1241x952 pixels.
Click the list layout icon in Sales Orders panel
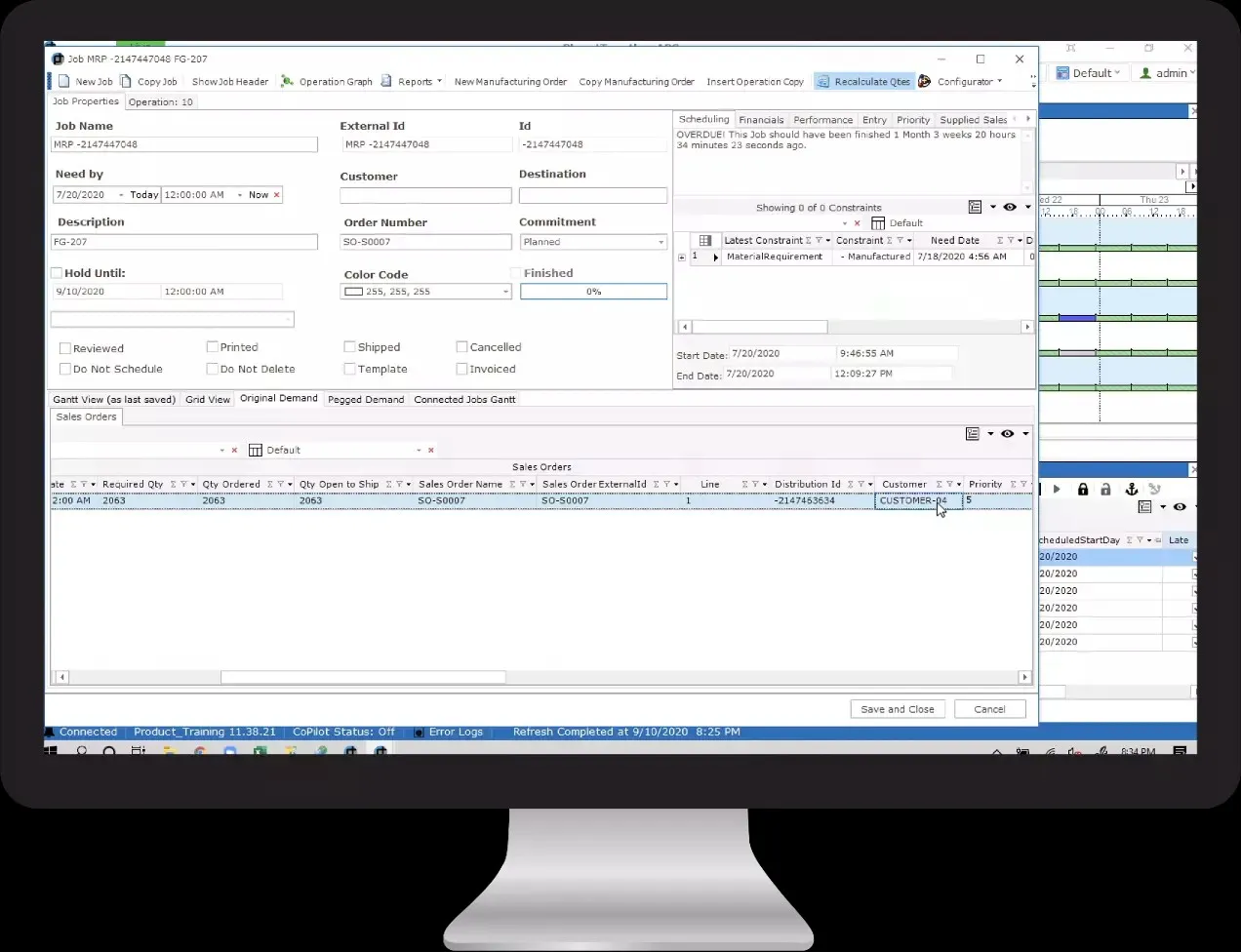coord(973,434)
